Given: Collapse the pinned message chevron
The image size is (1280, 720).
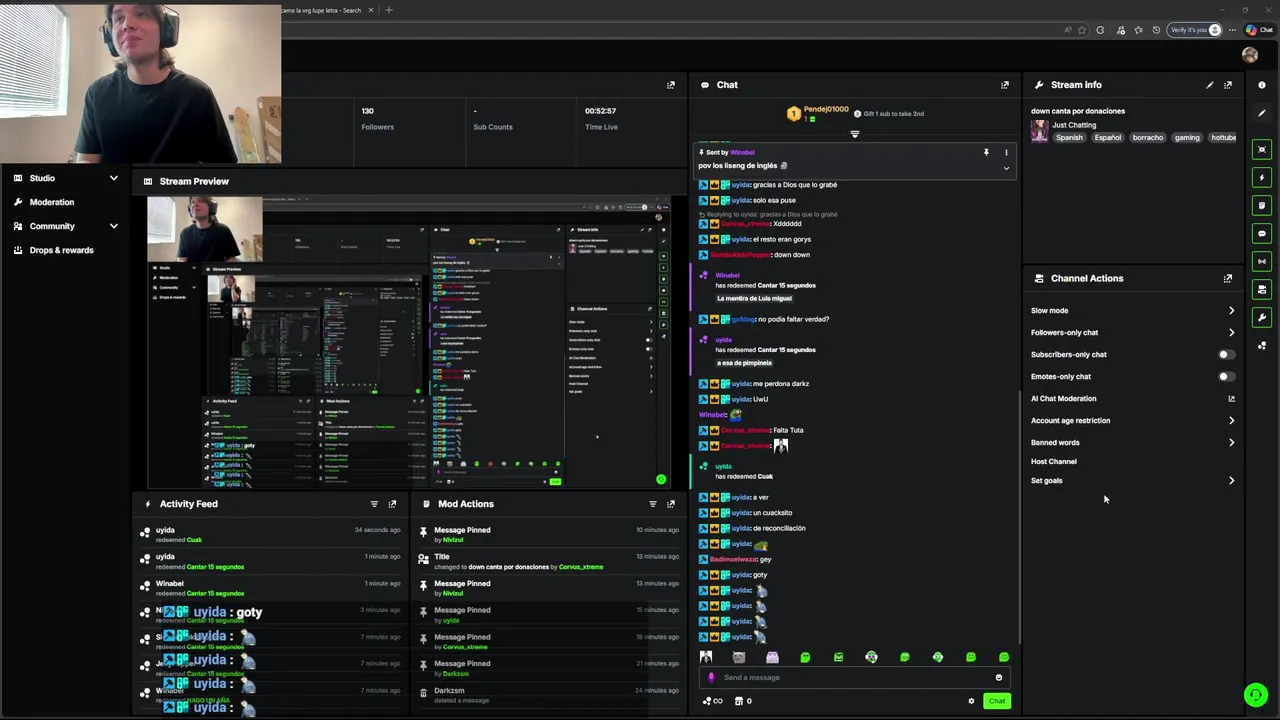Looking at the screenshot, I should 1006,168.
